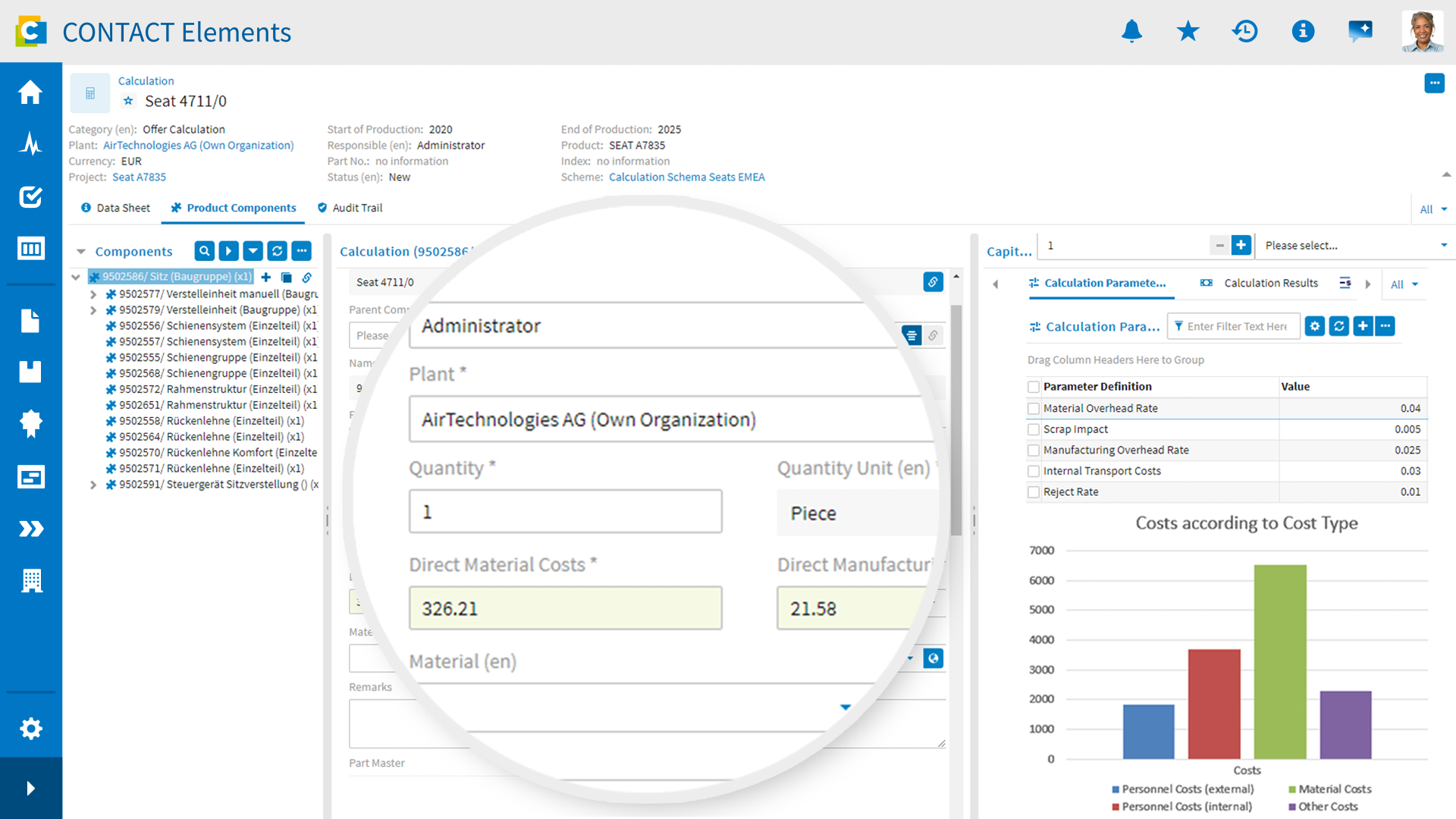1456x819 pixels.
Task: Open the documents sidebar icon
Action: [30, 321]
